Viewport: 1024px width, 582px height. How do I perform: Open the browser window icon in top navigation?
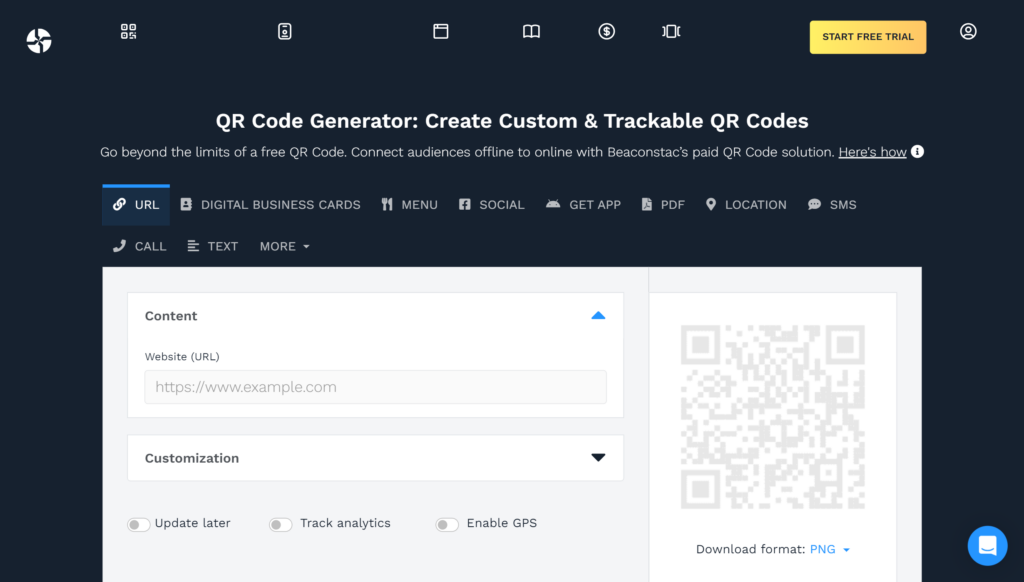pyautogui.click(x=440, y=31)
